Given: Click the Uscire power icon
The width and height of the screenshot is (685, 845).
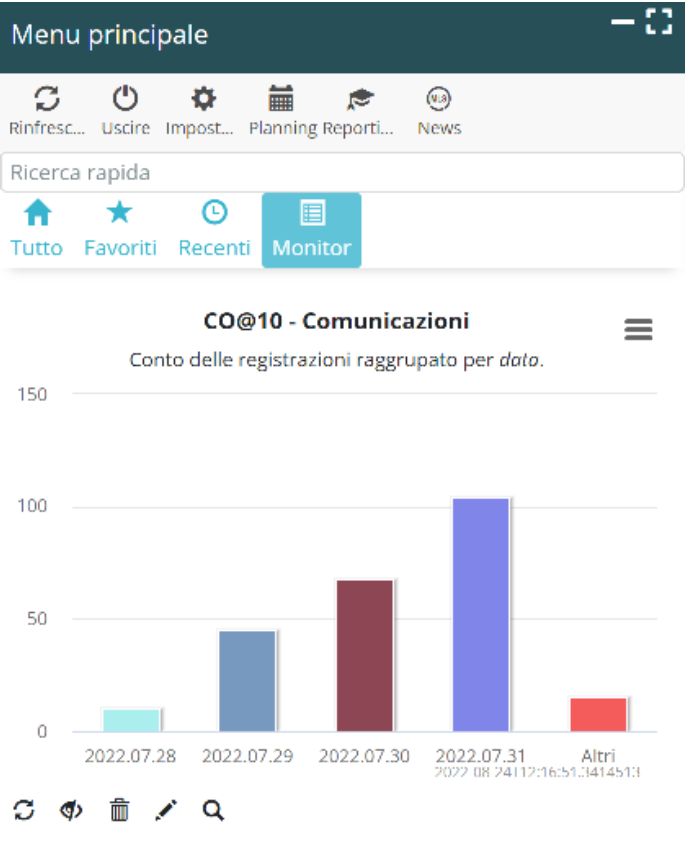Looking at the screenshot, I should (125, 100).
